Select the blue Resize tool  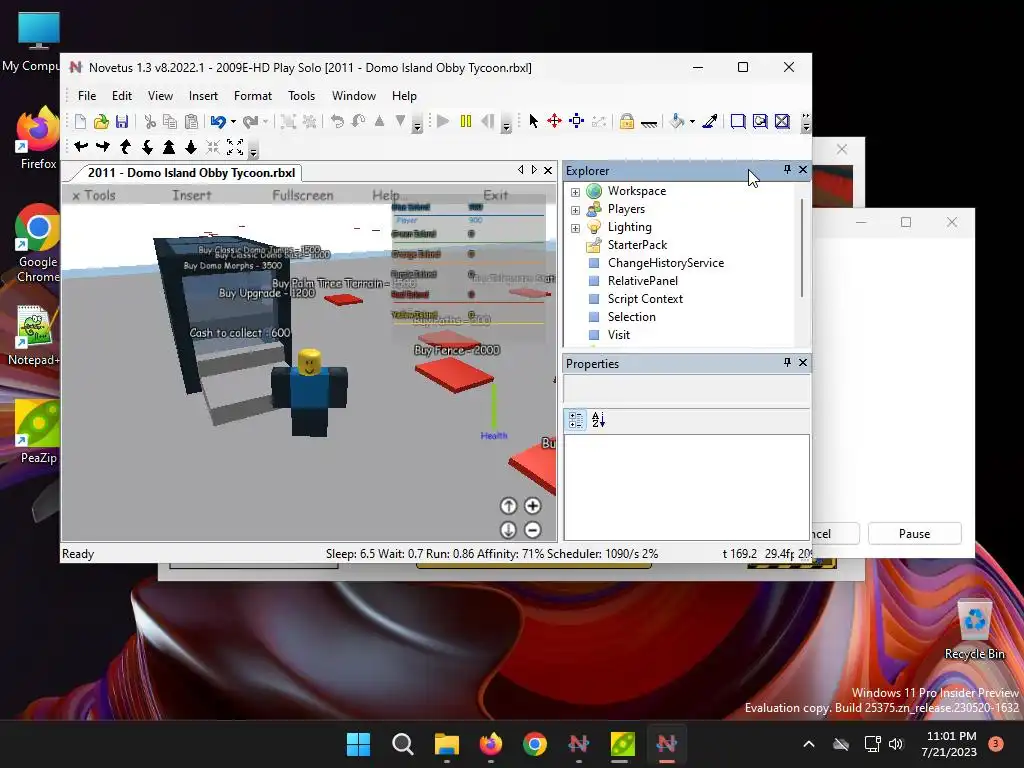(x=577, y=121)
